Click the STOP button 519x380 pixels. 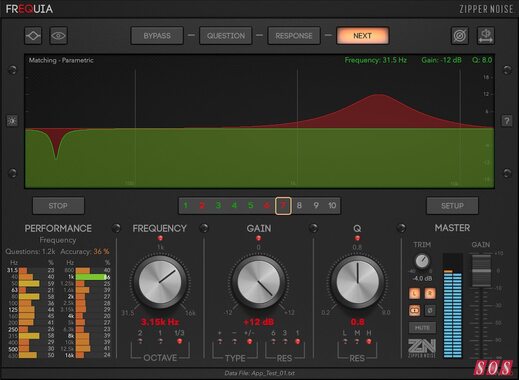[58, 206]
